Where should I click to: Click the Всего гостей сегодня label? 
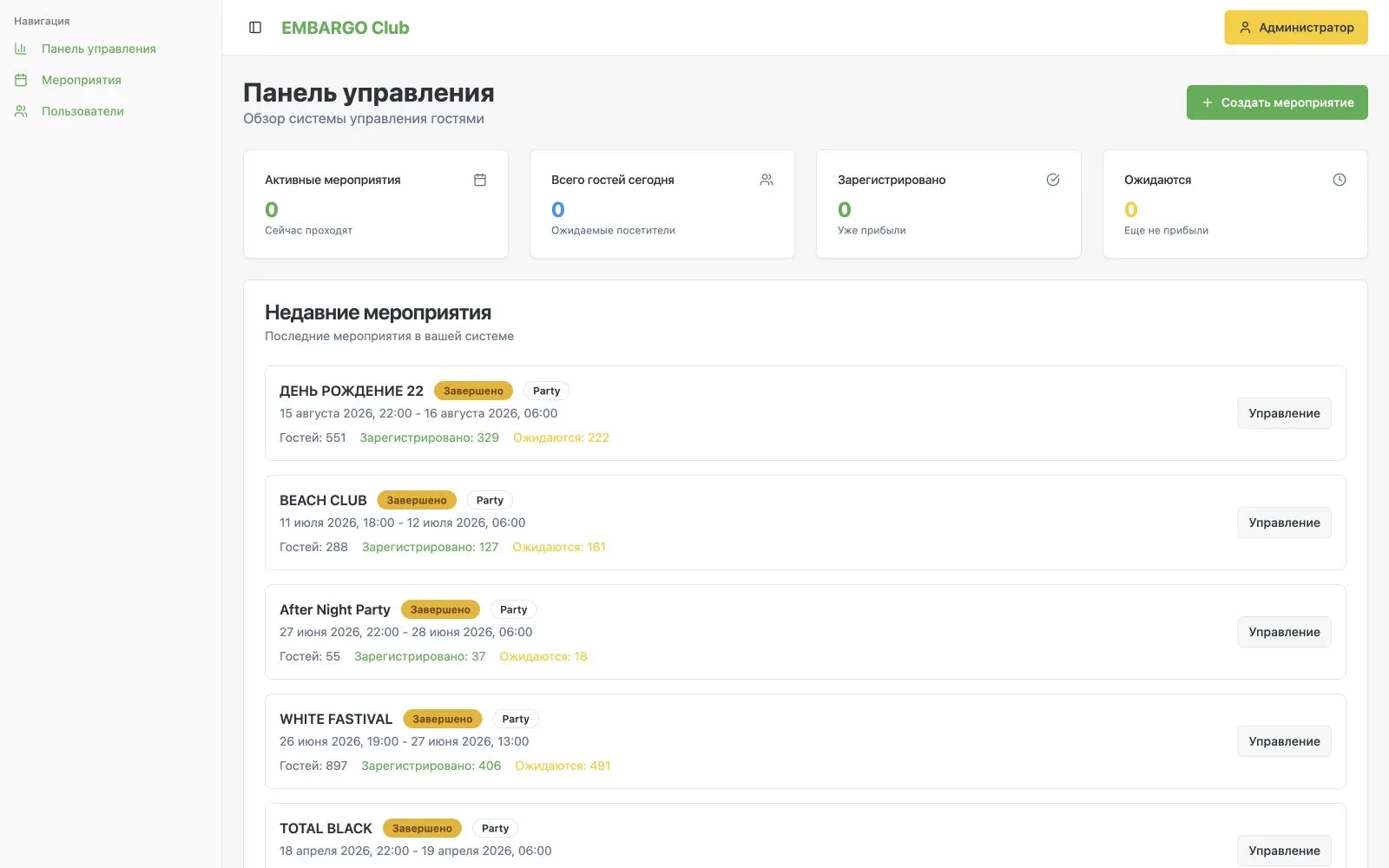612,180
